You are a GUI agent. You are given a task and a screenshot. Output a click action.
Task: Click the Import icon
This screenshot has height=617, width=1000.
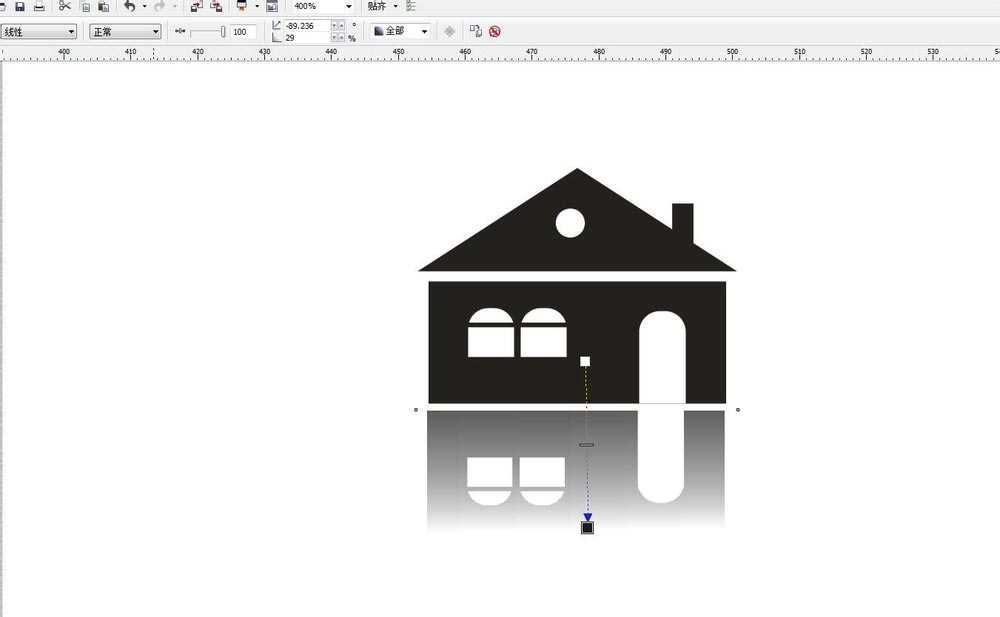[196, 6]
